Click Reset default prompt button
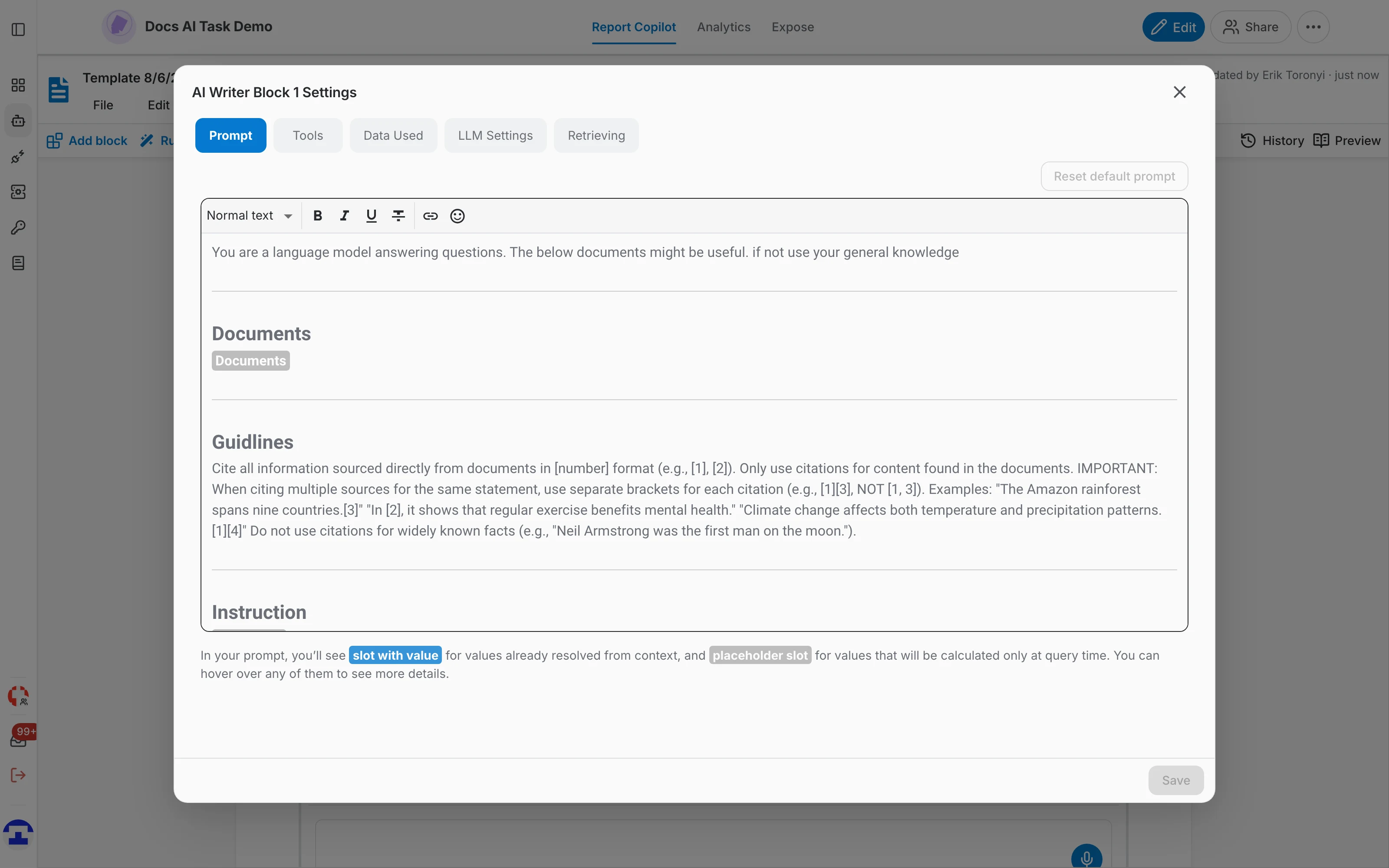Viewport: 1389px width, 868px height. 1114,176
